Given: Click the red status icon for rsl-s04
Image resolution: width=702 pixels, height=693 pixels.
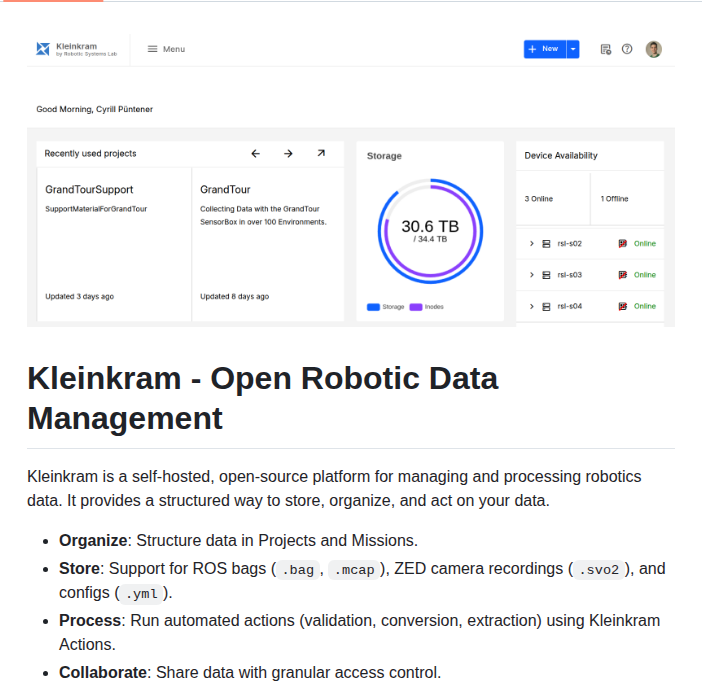Looking at the screenshot, I should (x=622, y=306).
